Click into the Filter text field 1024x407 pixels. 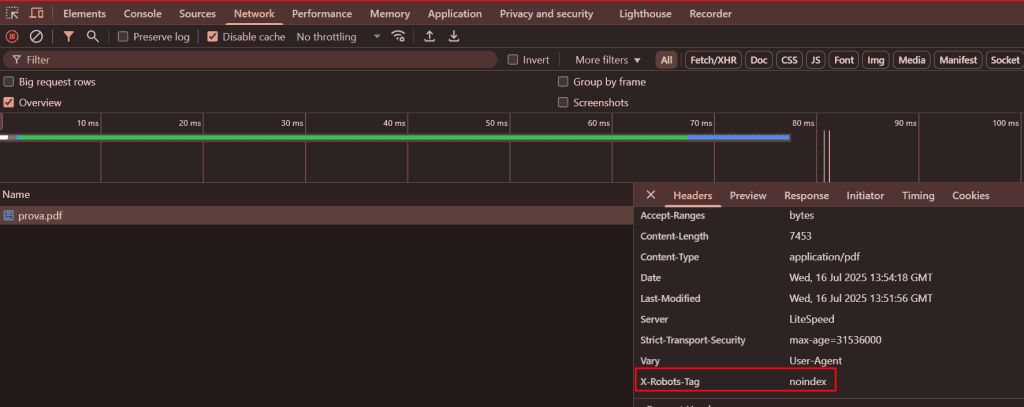(x=250, y=60)
